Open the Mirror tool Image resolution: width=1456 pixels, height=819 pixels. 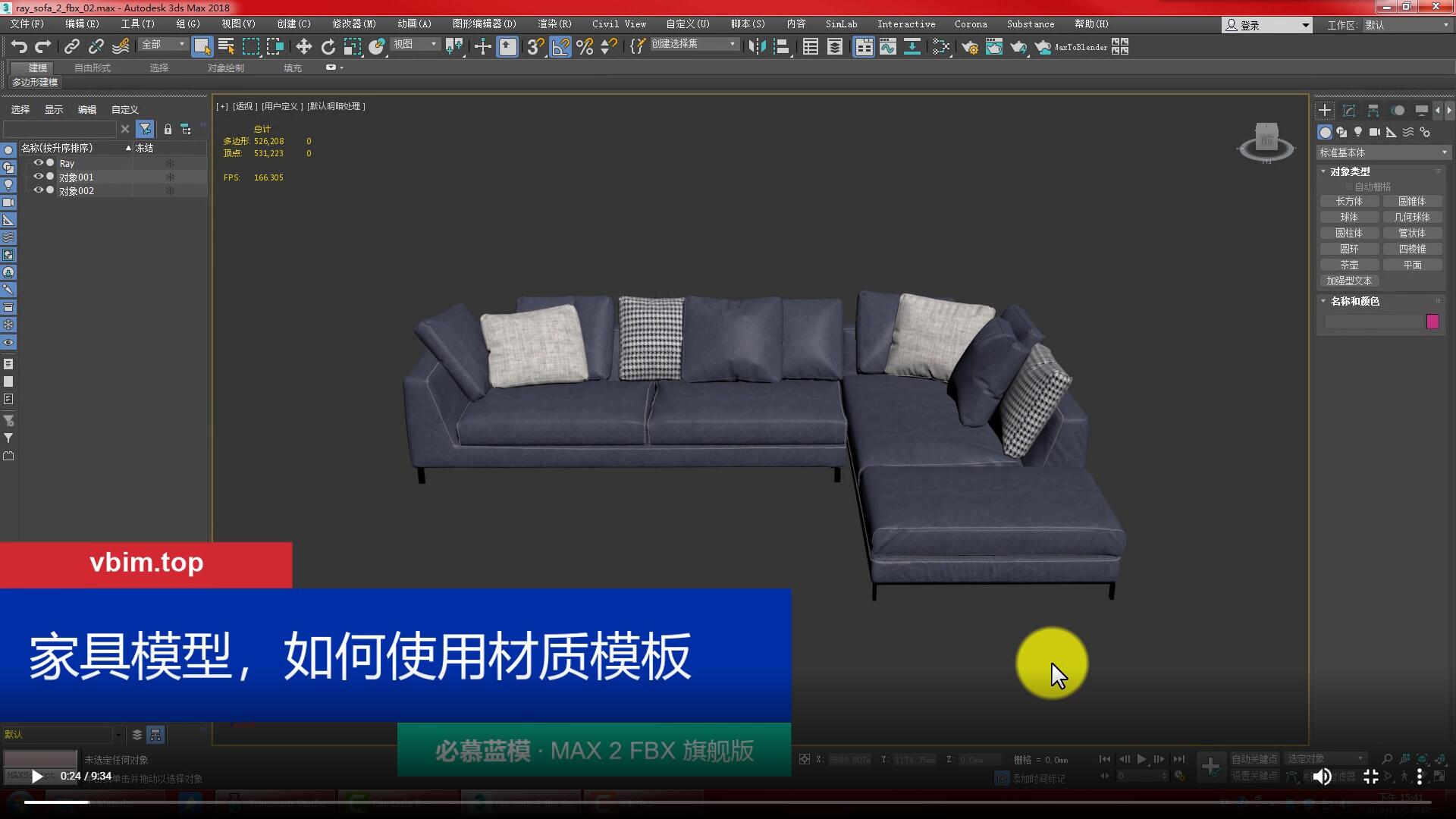(x=756, y=47)
